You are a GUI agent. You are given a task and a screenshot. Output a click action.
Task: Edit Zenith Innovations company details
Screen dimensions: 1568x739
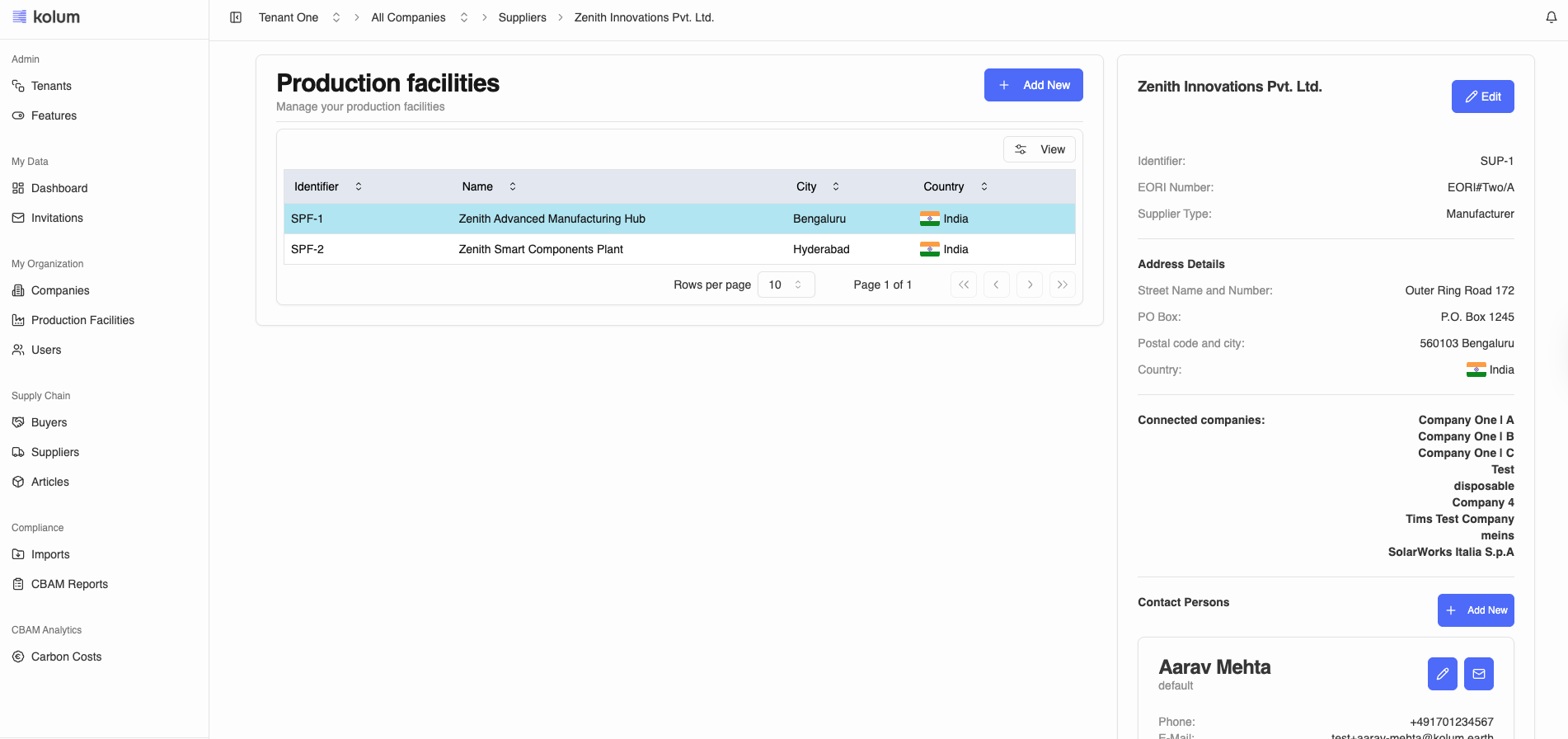point(1482,96)
